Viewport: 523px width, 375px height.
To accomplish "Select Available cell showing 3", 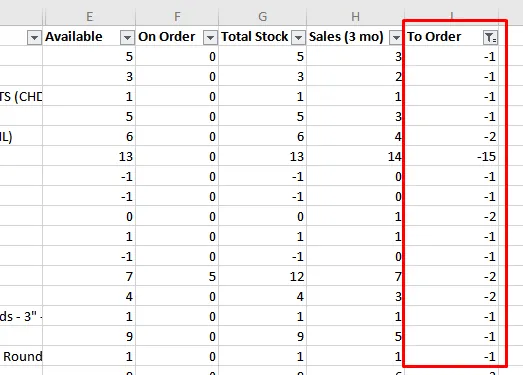I will pyautogui.click(x=89, y=76).
